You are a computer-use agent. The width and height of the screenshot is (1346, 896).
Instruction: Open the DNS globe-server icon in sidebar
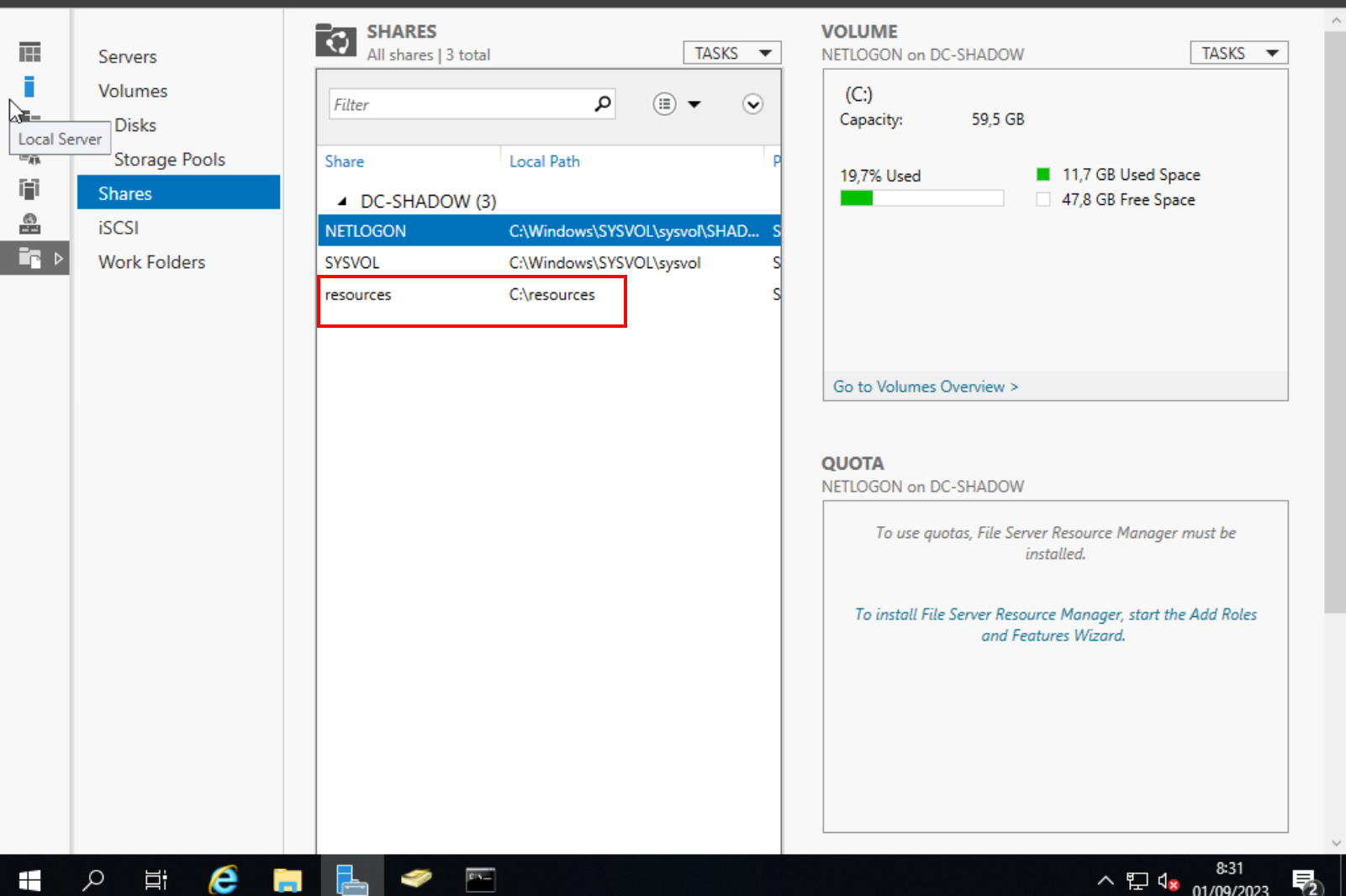[29, 224]
